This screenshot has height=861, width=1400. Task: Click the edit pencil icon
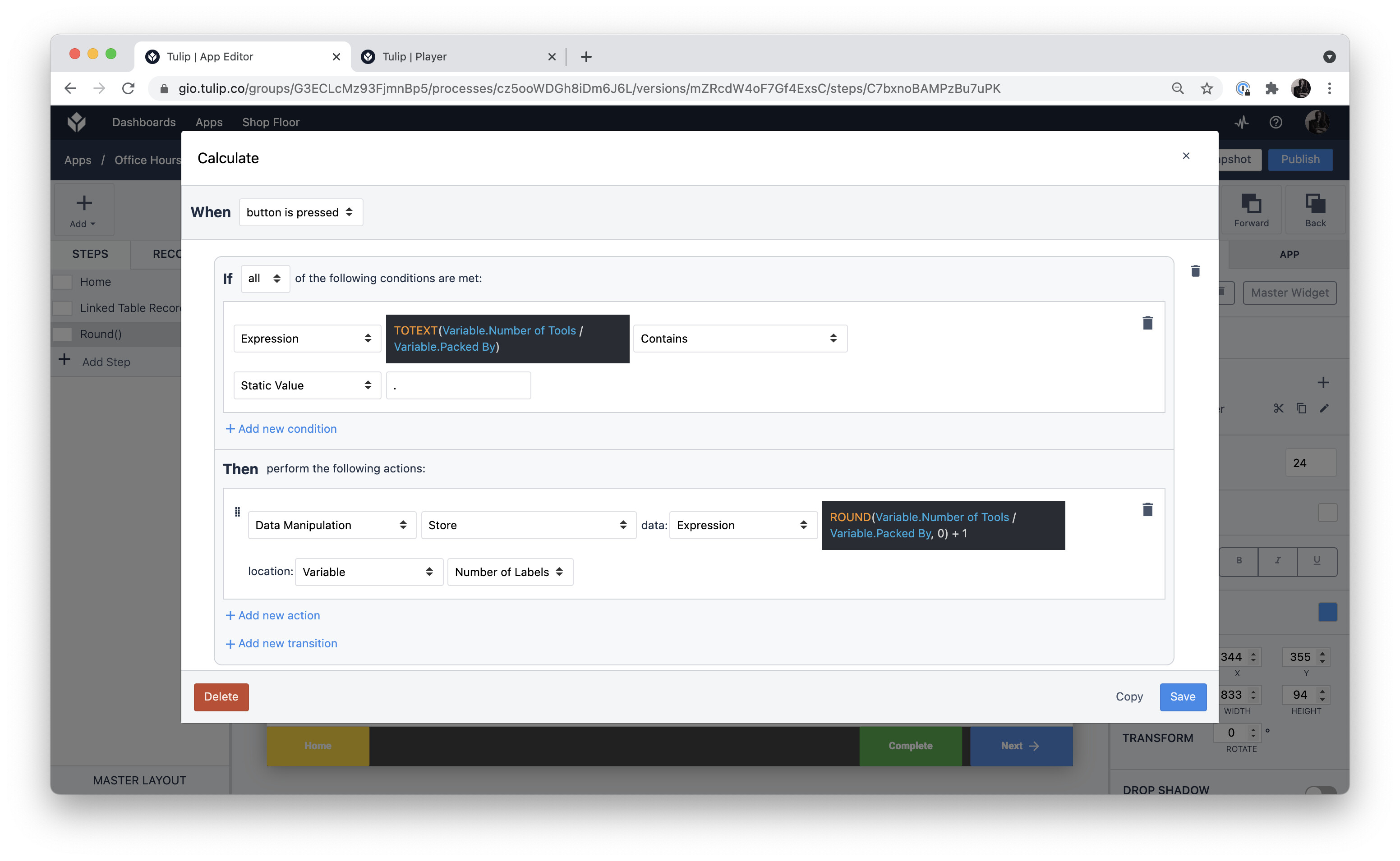1324,408
